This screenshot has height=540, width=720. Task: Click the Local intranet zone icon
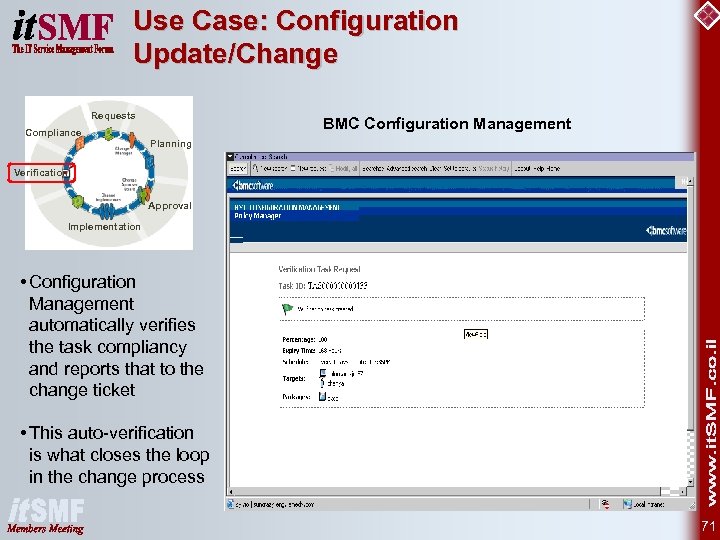click(627, 505)
